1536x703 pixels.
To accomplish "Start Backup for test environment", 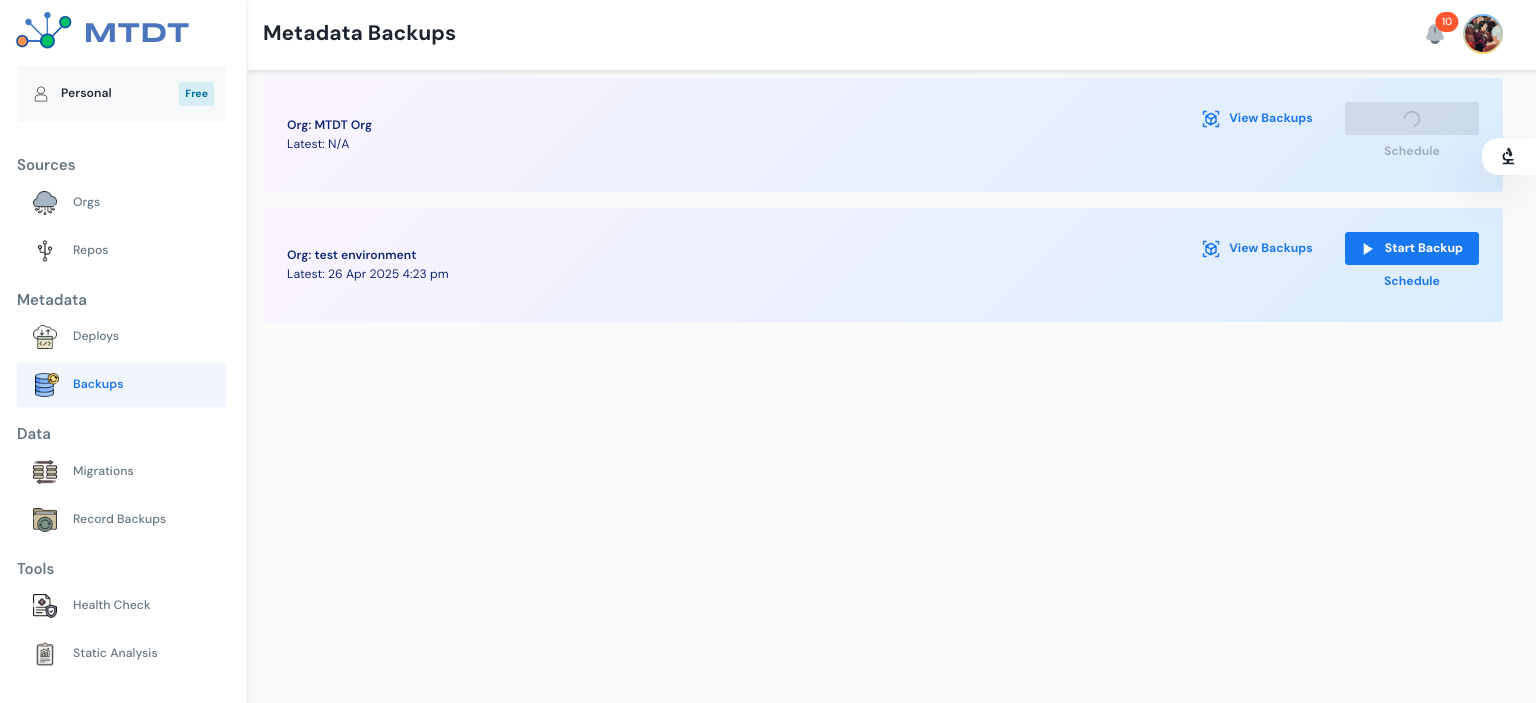I will pyautogui.click(x=1411, y=248).
